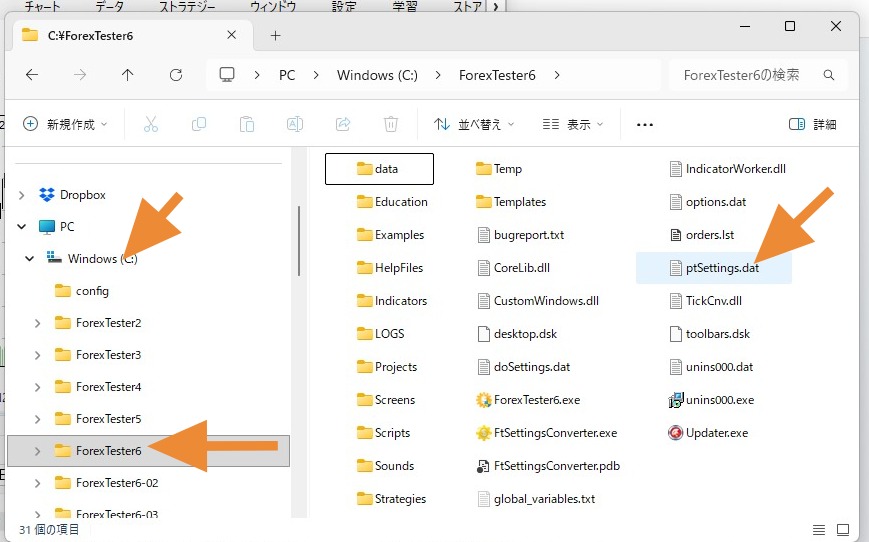This screenshot has height=542, width=869.
Task: Click the navigation pane vertical scrollbar
Action: coord(299,241)
